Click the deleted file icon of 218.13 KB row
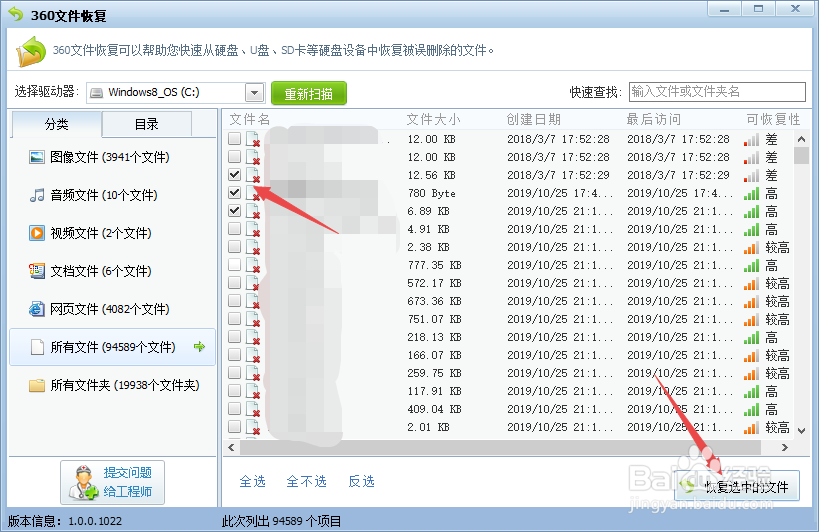Viewport: 819px width, 532px height. click(x=253, y=337)
